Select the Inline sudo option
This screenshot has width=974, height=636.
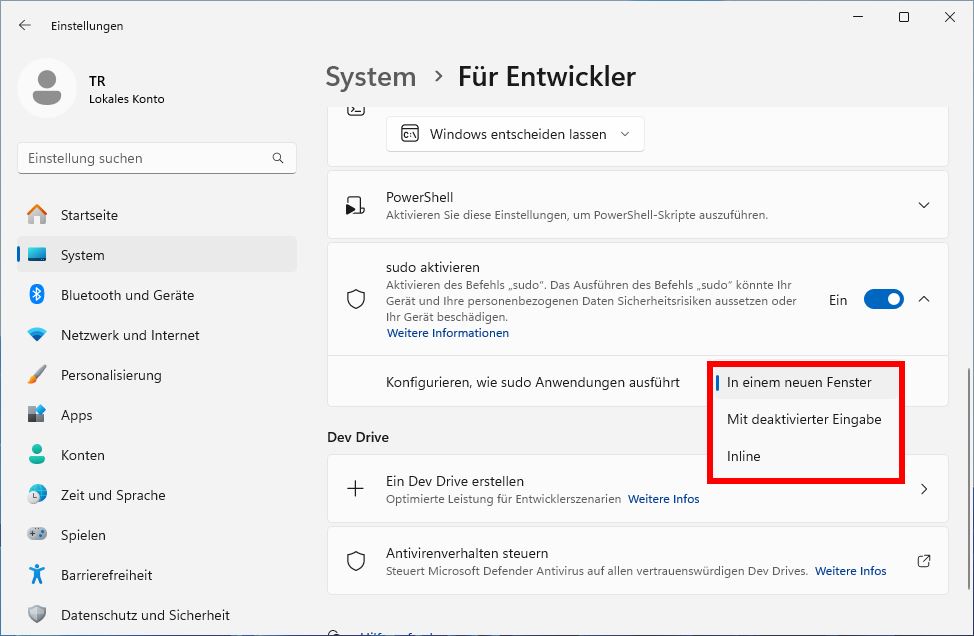(744, 456)
